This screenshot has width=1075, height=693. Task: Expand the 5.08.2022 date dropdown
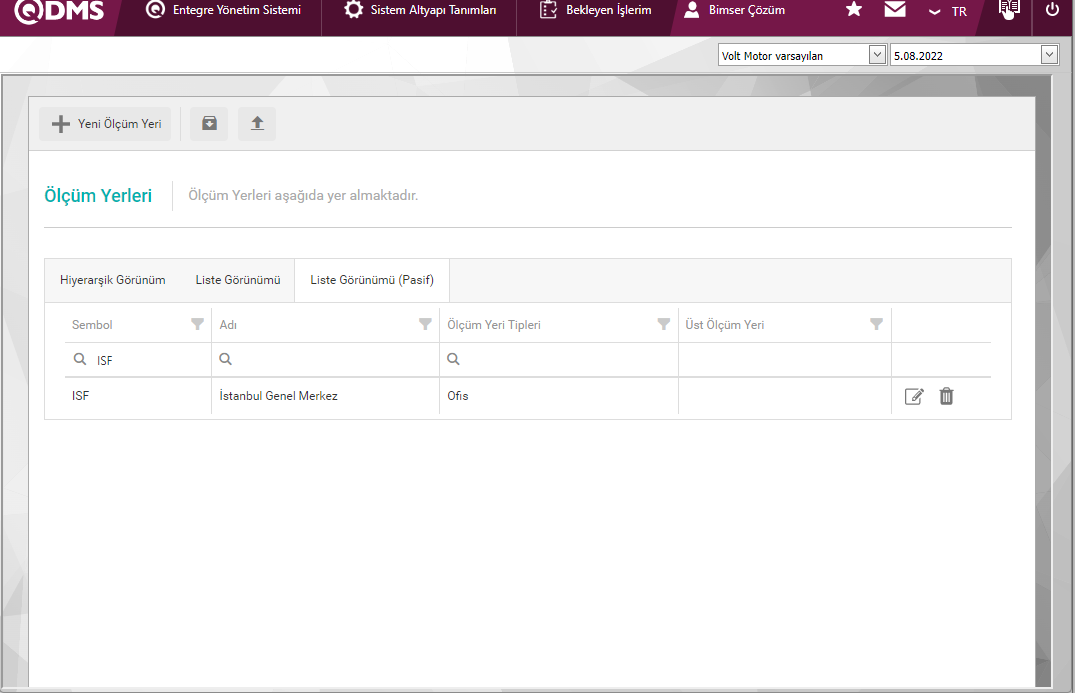pos(1048,55)
